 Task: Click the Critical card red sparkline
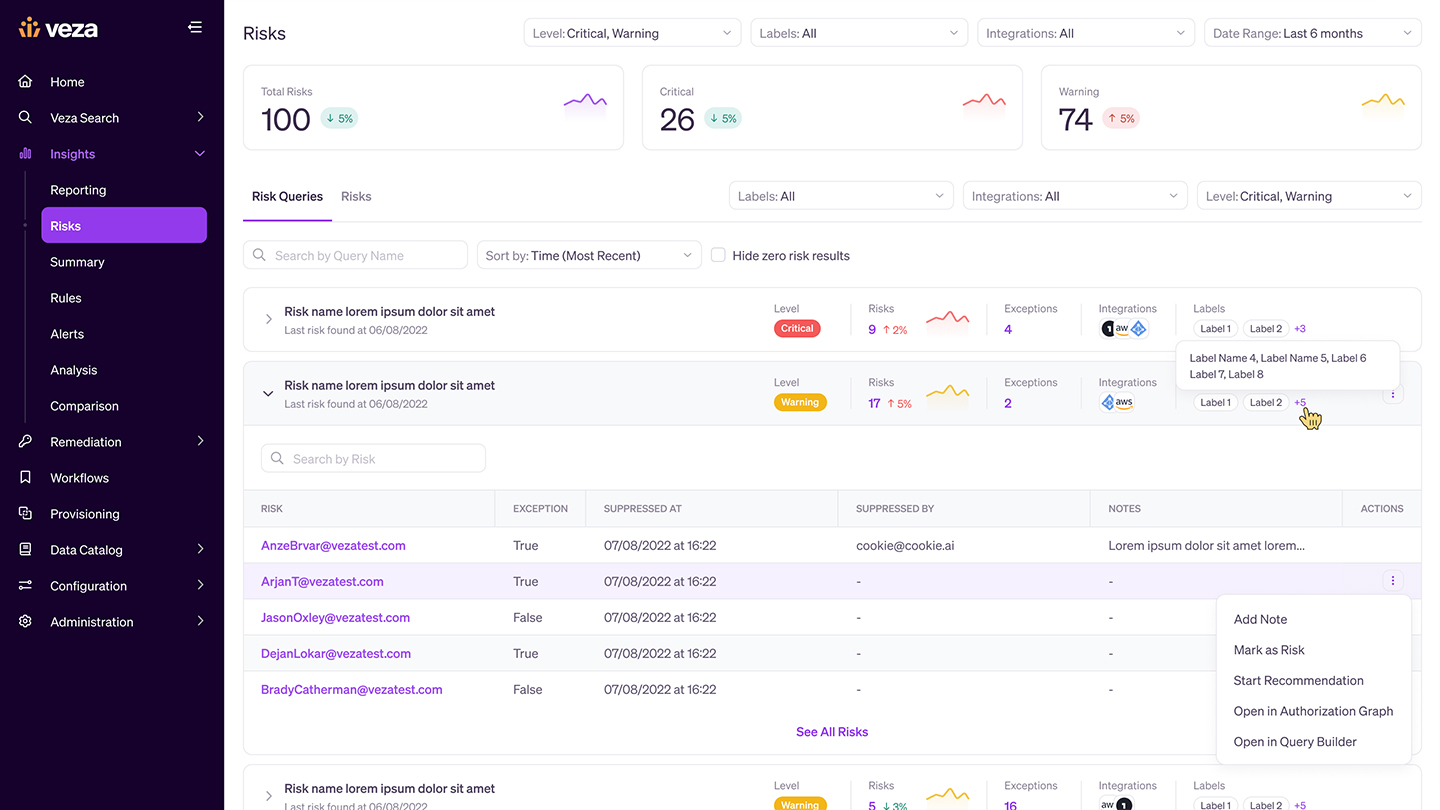coord(984,101)
